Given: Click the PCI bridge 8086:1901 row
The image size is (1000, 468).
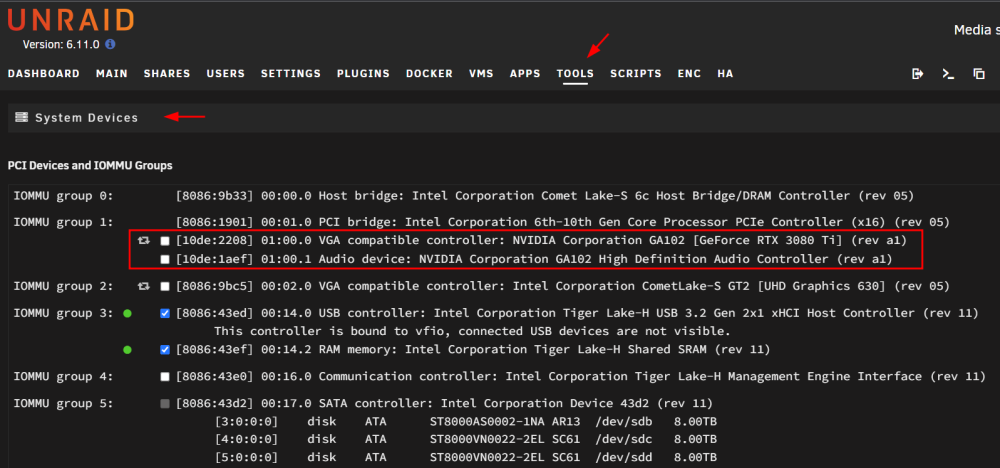Looking at the screenshot, I should click(563, 223).
